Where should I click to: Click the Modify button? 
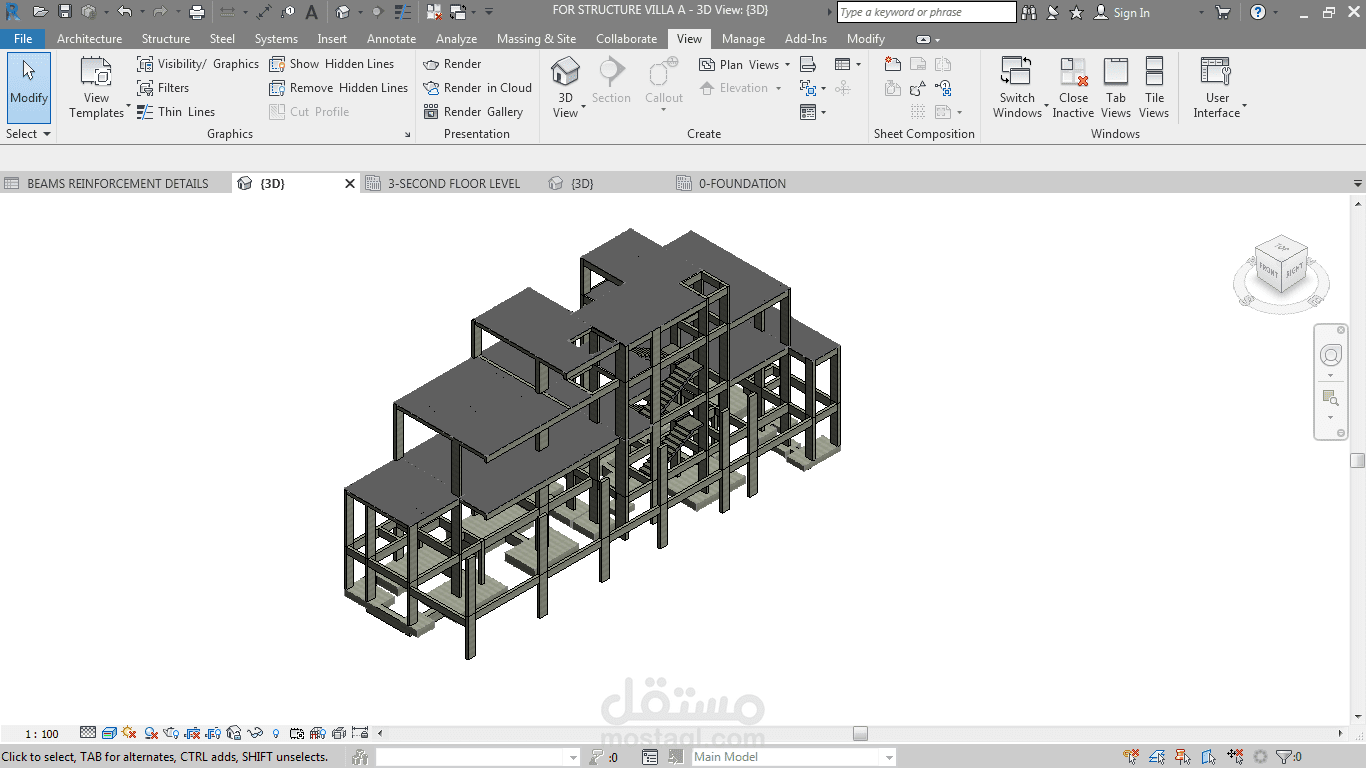29,88
